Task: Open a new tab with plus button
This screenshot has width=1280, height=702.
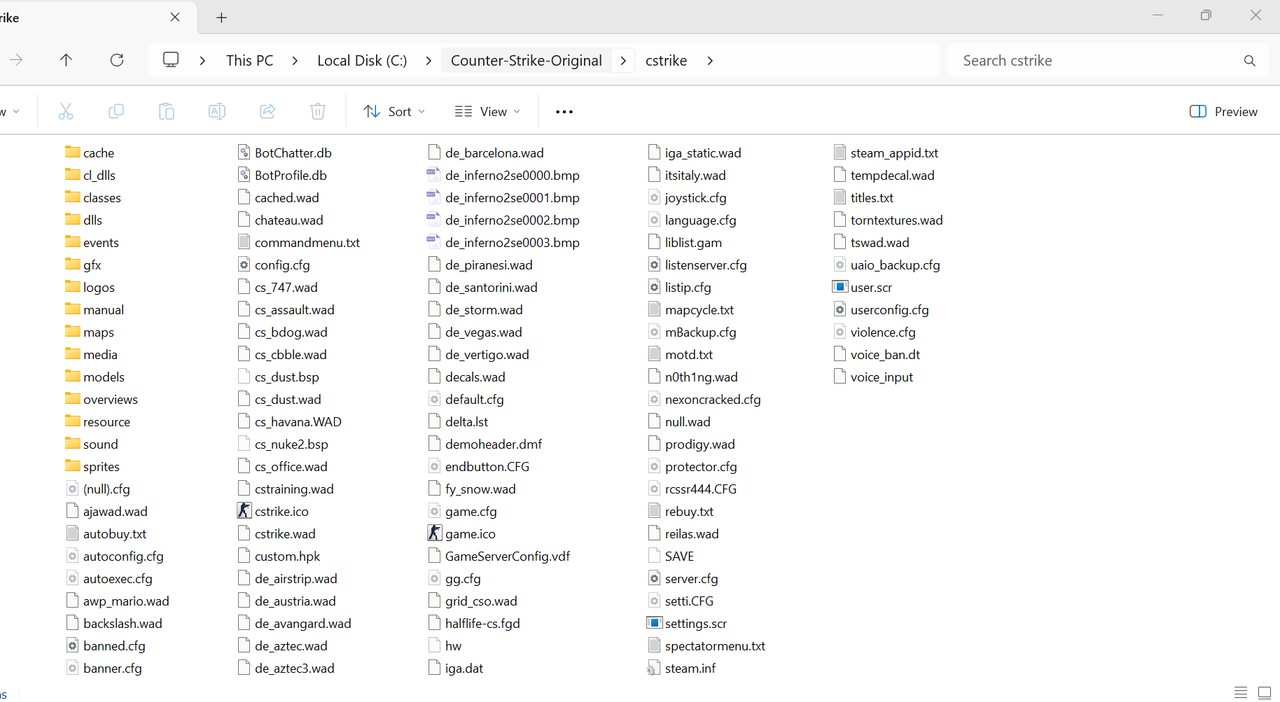Action: (222, 17)
